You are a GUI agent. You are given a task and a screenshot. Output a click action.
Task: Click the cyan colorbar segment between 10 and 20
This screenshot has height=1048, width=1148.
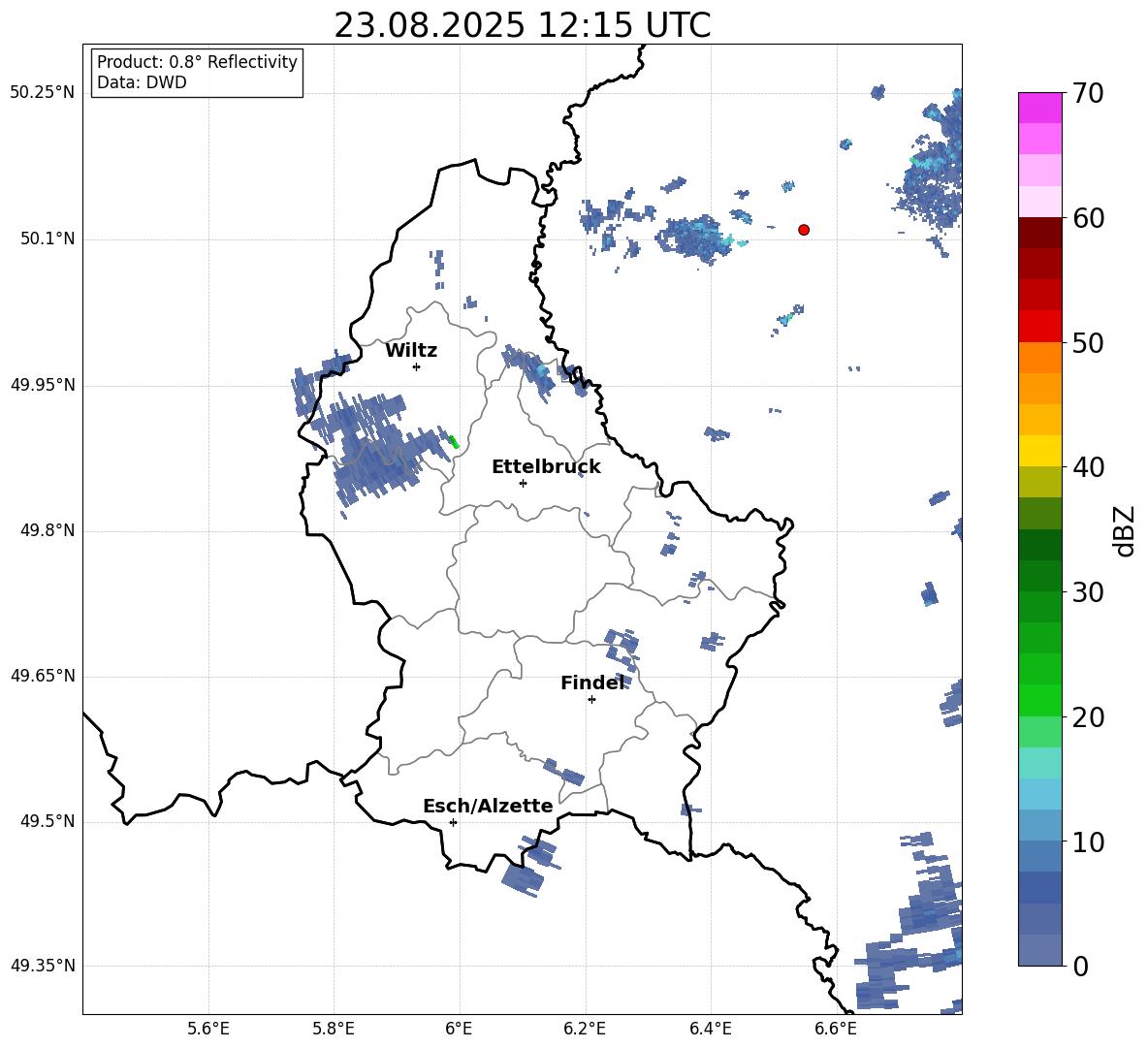[1039, 763]
